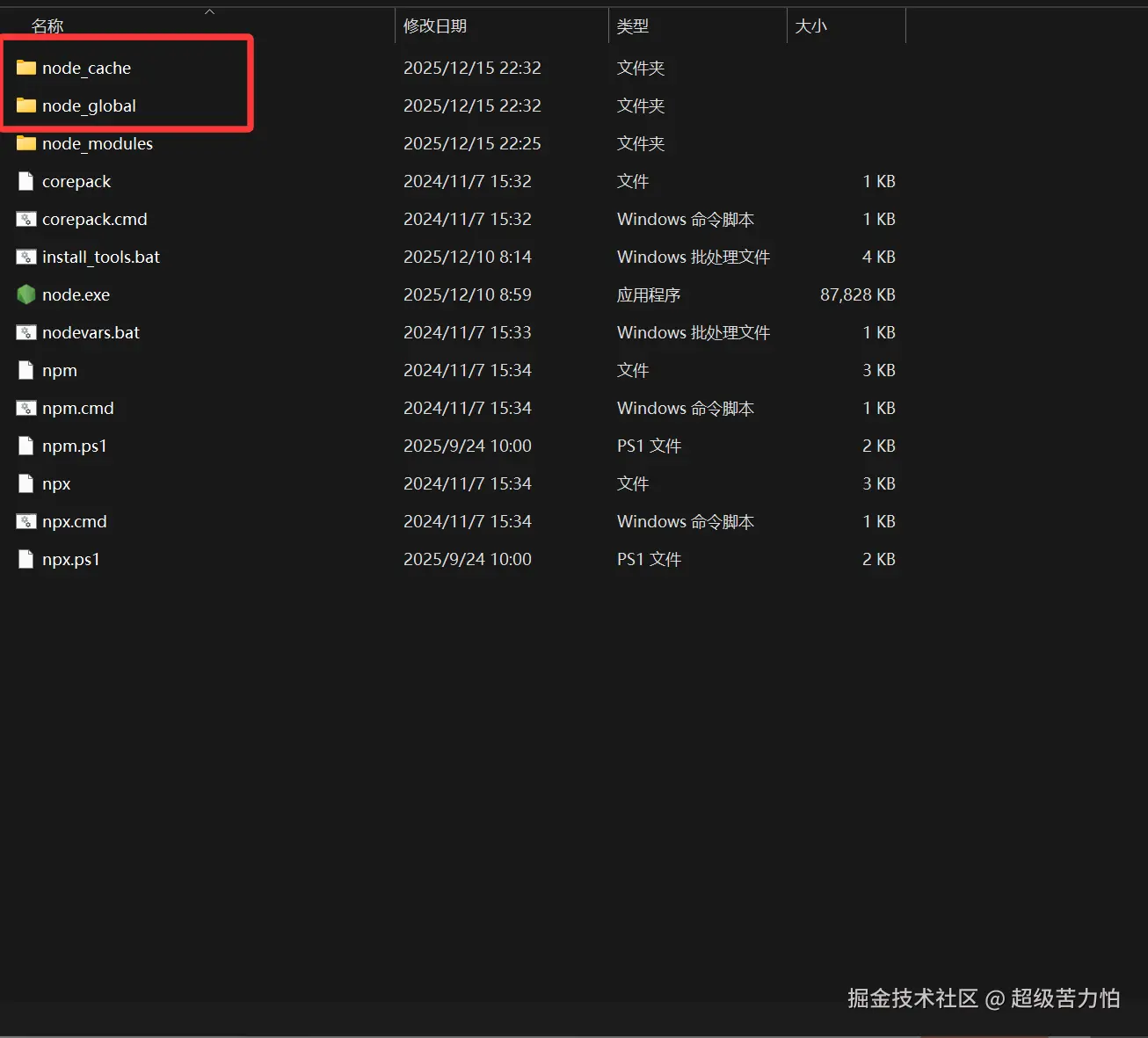This screenshot has height=1038, width=1148.
Task: Click the 2025/12/15 22:25 modified date
Action: coord(472,143)
